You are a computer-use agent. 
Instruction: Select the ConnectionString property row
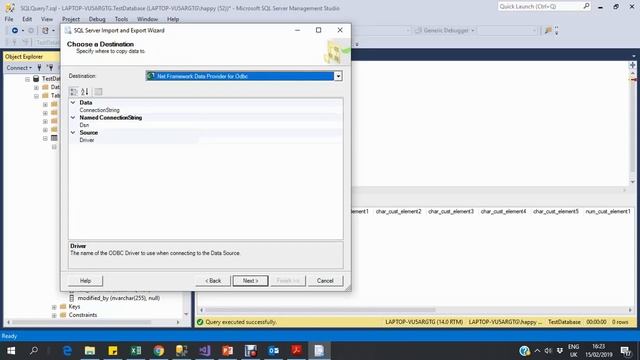pos(206,110)
